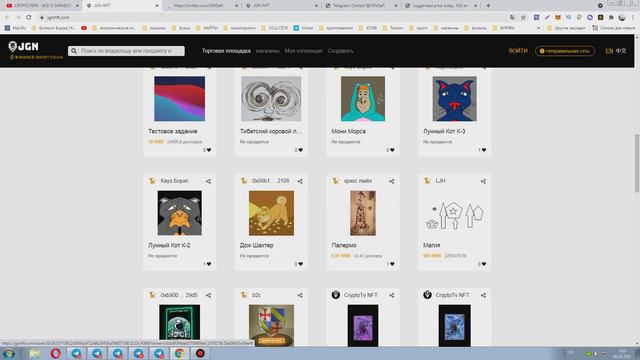Click the Неправильная сеть network button
Image resolution: width=640 pixels, height=360 pixels.
tap(564, 51)
